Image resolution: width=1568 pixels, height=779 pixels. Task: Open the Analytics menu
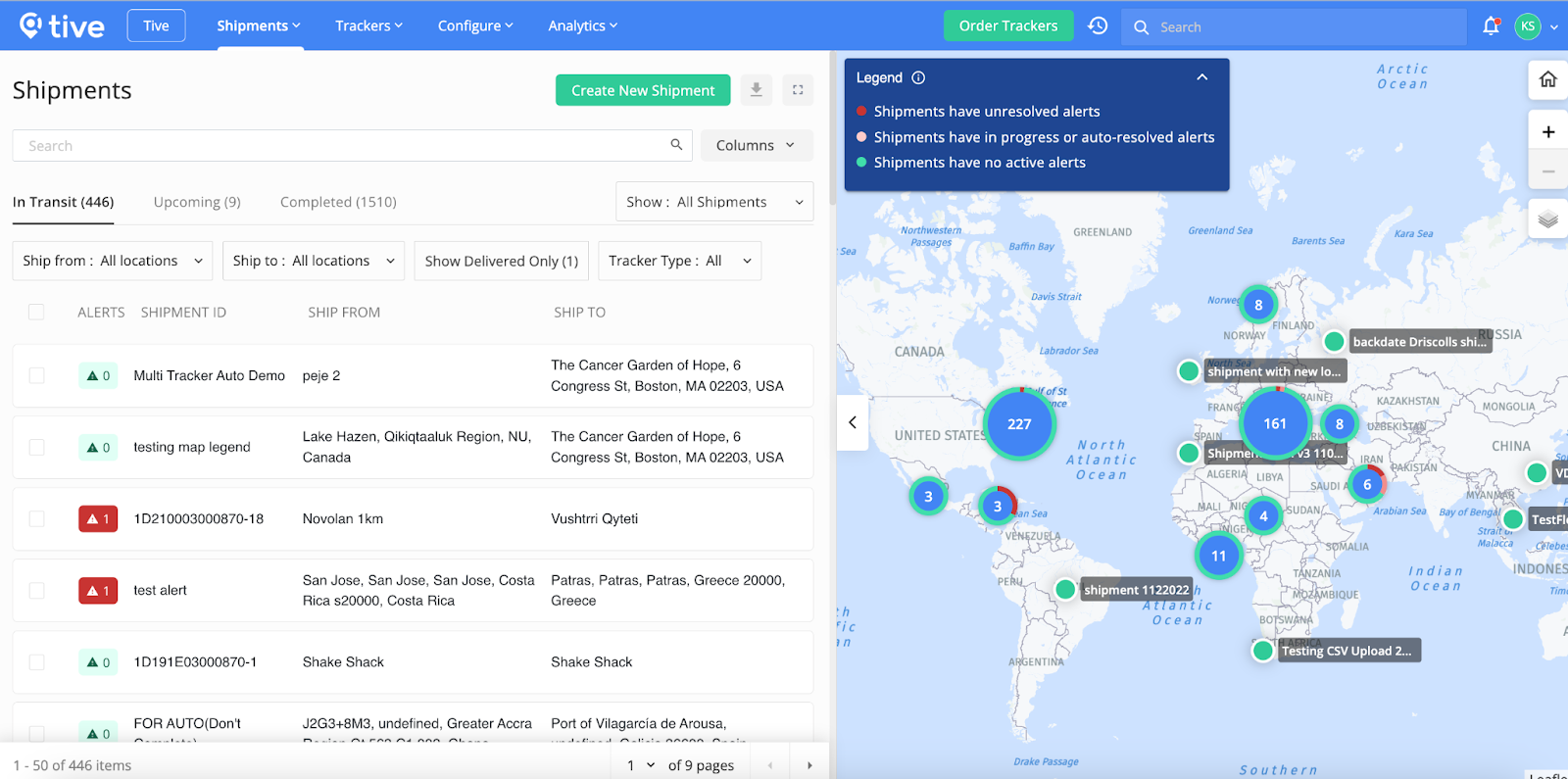583,25
